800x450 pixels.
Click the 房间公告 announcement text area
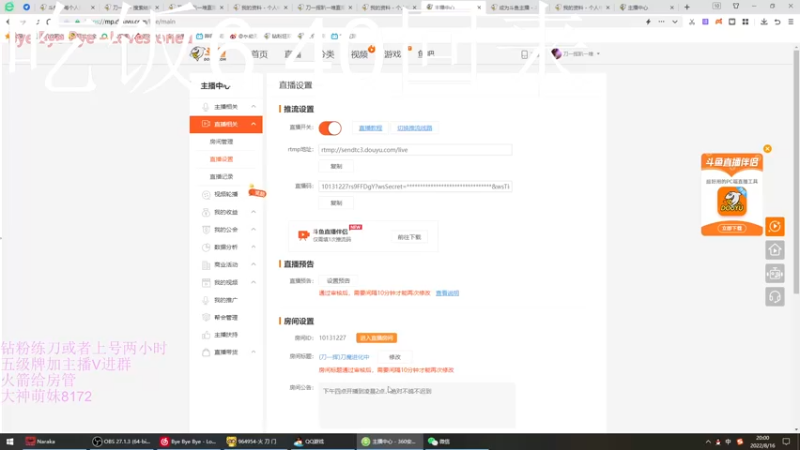pos(417,405)
